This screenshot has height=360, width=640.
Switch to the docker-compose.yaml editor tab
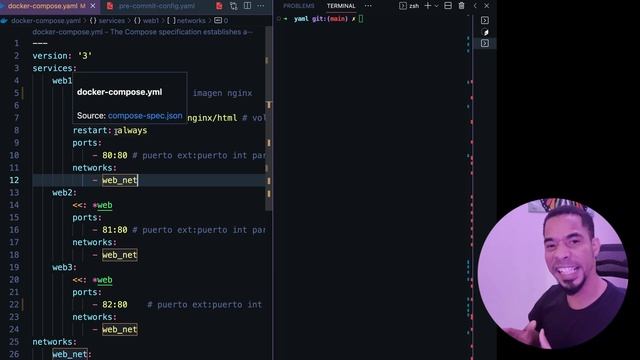coord(43,6)
